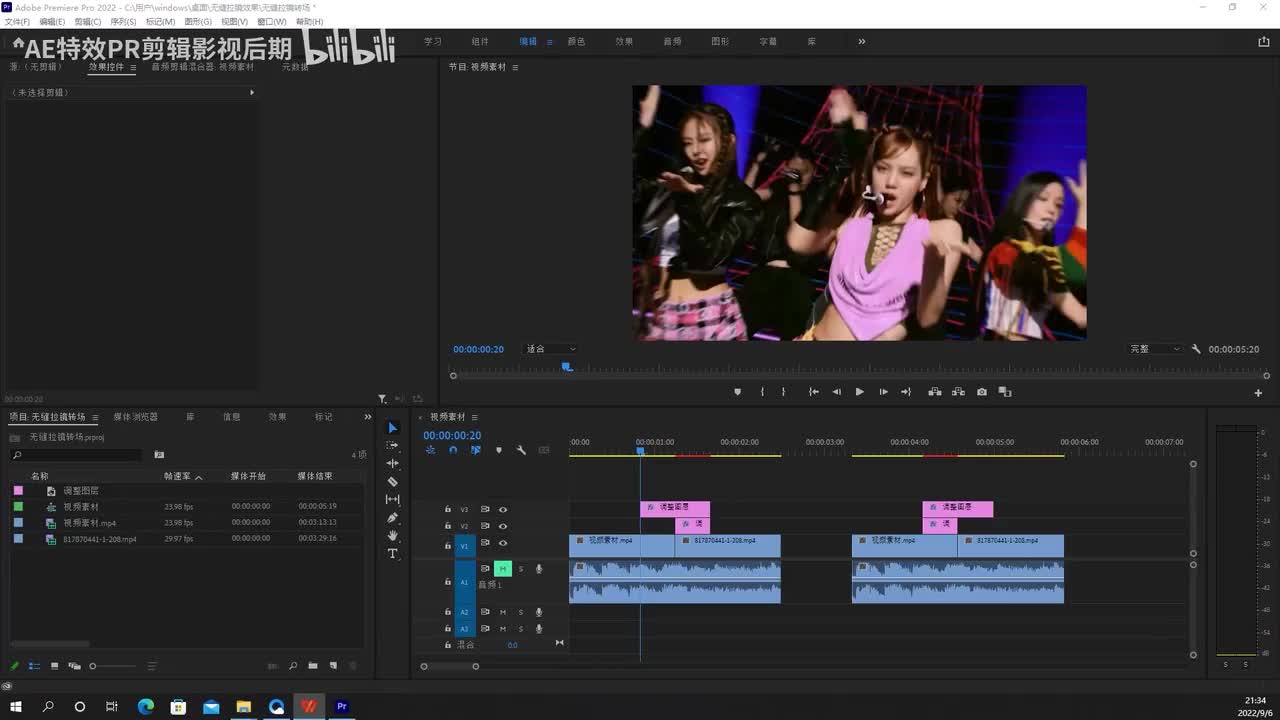Open the zoom level dropdown 适合
Viewport: 1280px width, 720px height.
550,349
